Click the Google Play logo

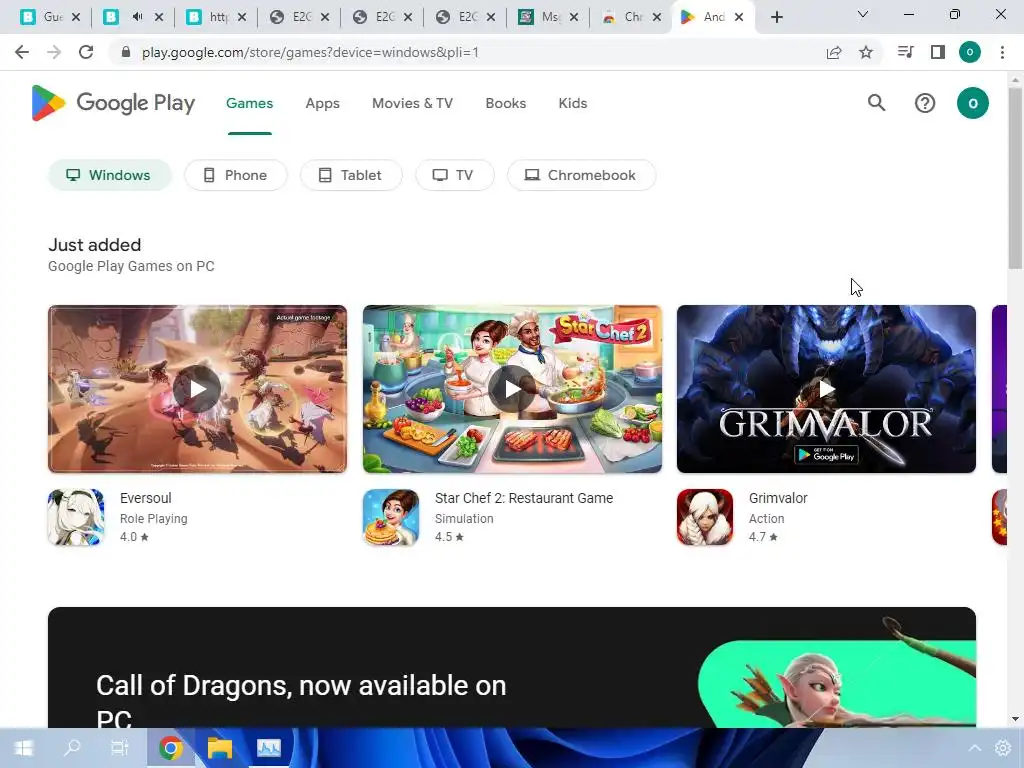tap(113, 103)
